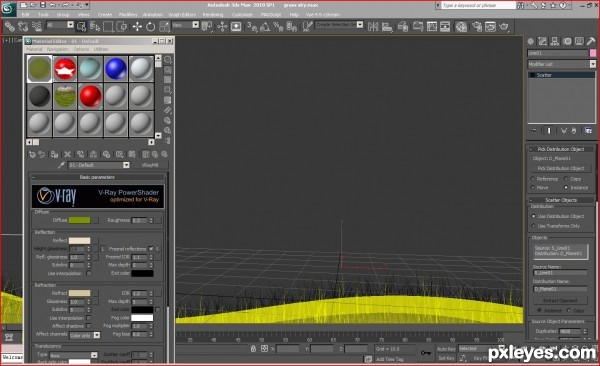Click the keyword search field
This screenshot has height=366, width=600.
point(478,5)
